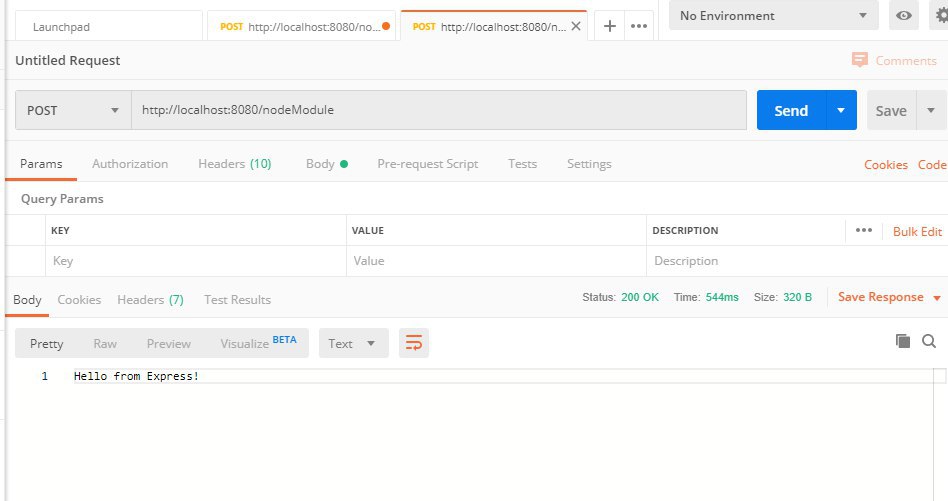This screenshot has height=501, width=948.
Task: Click the 320 B response size
Action: coord(797,297)
